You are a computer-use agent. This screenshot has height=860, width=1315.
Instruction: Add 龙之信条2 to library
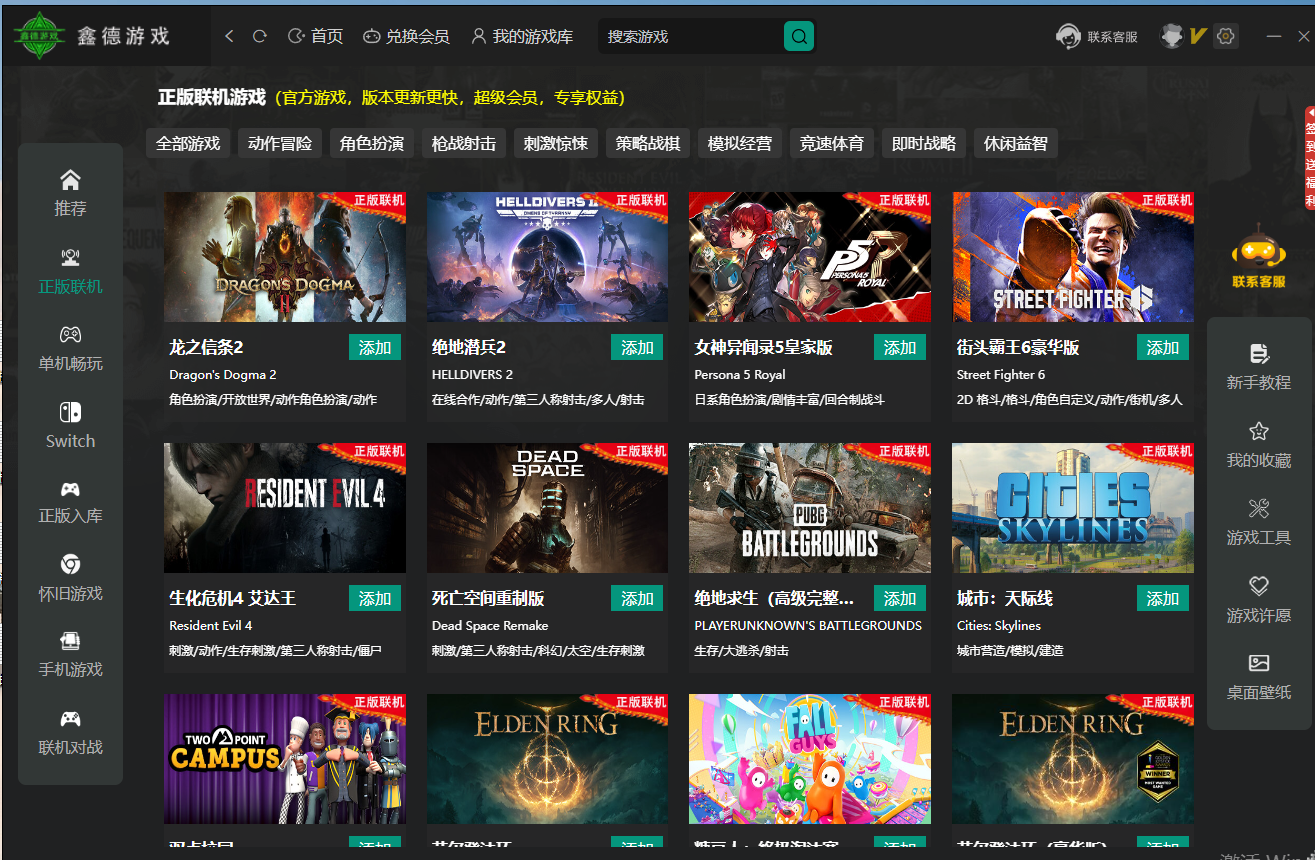[x=375, y=347]
